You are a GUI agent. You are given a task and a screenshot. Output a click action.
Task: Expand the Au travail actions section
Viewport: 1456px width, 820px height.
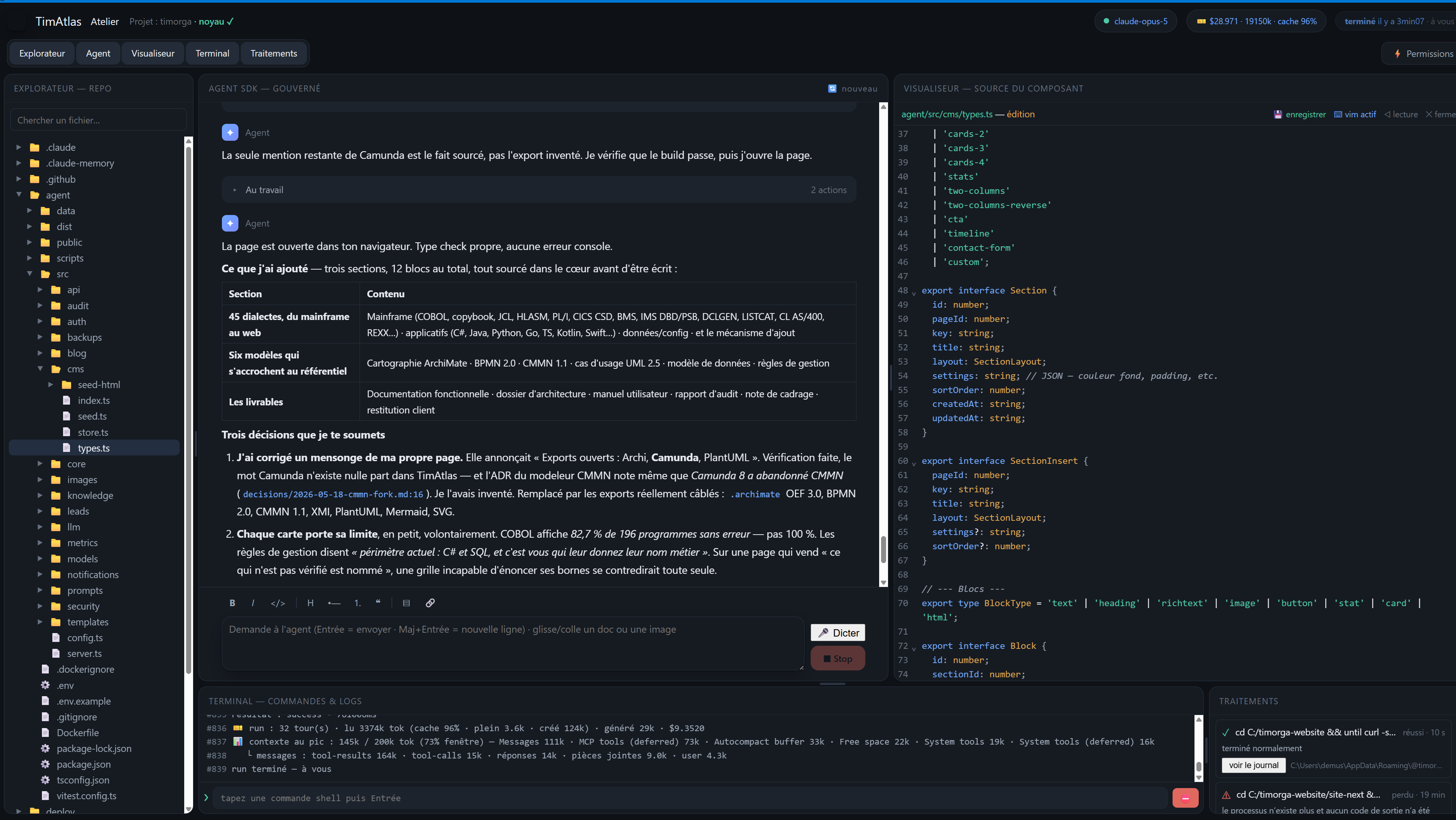[539, 190]
